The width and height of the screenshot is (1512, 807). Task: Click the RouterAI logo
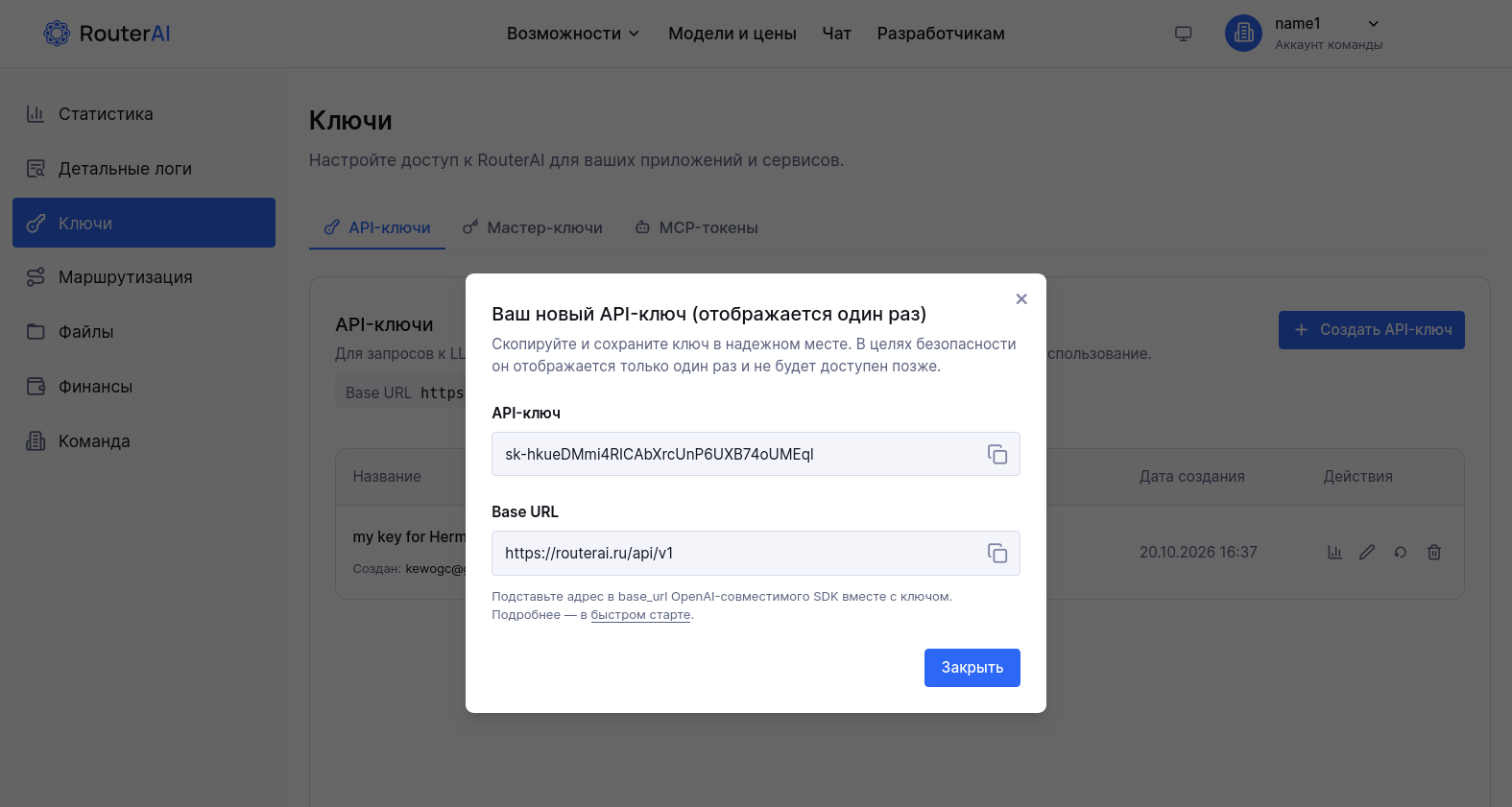(x=107, y=34)
